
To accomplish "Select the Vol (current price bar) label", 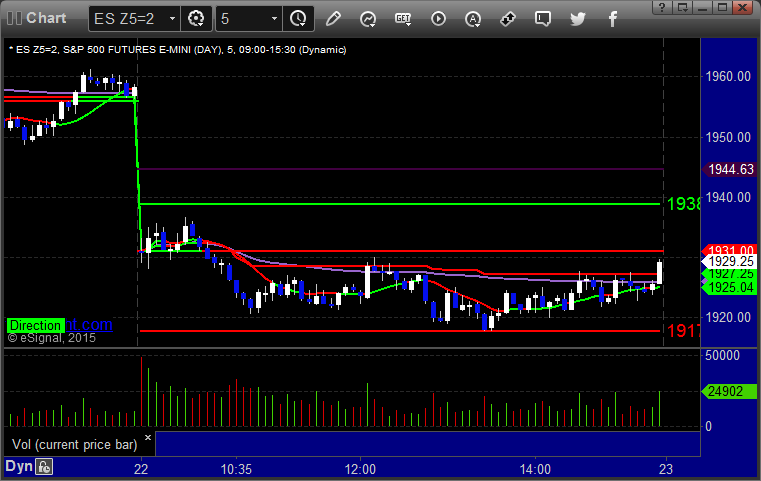I will click(75, 445).
